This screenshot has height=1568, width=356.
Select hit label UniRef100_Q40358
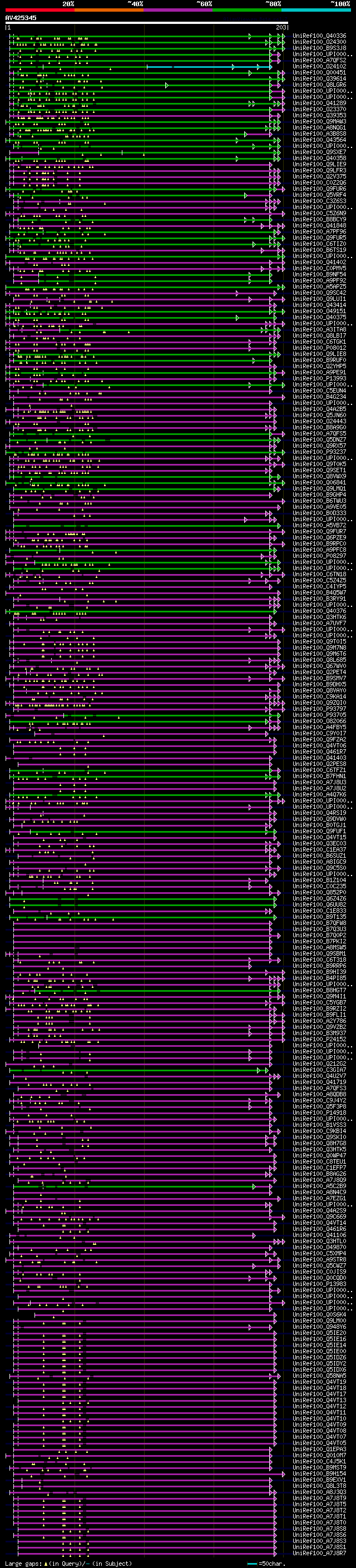tap(319, 159)
